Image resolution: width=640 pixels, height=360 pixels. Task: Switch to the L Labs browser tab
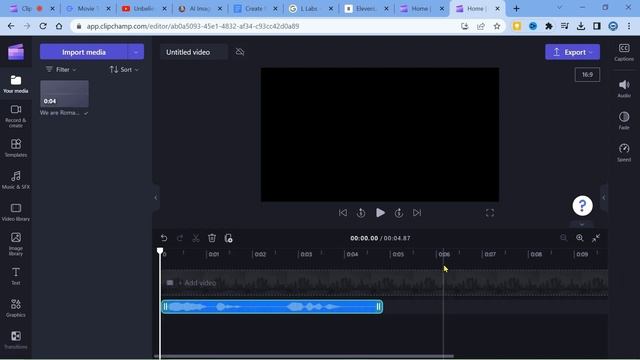311,9
